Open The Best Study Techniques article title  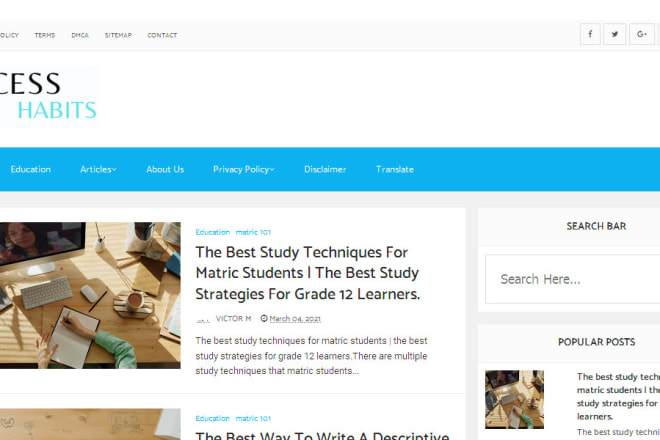pyautogui.click(x=308, y=273)
